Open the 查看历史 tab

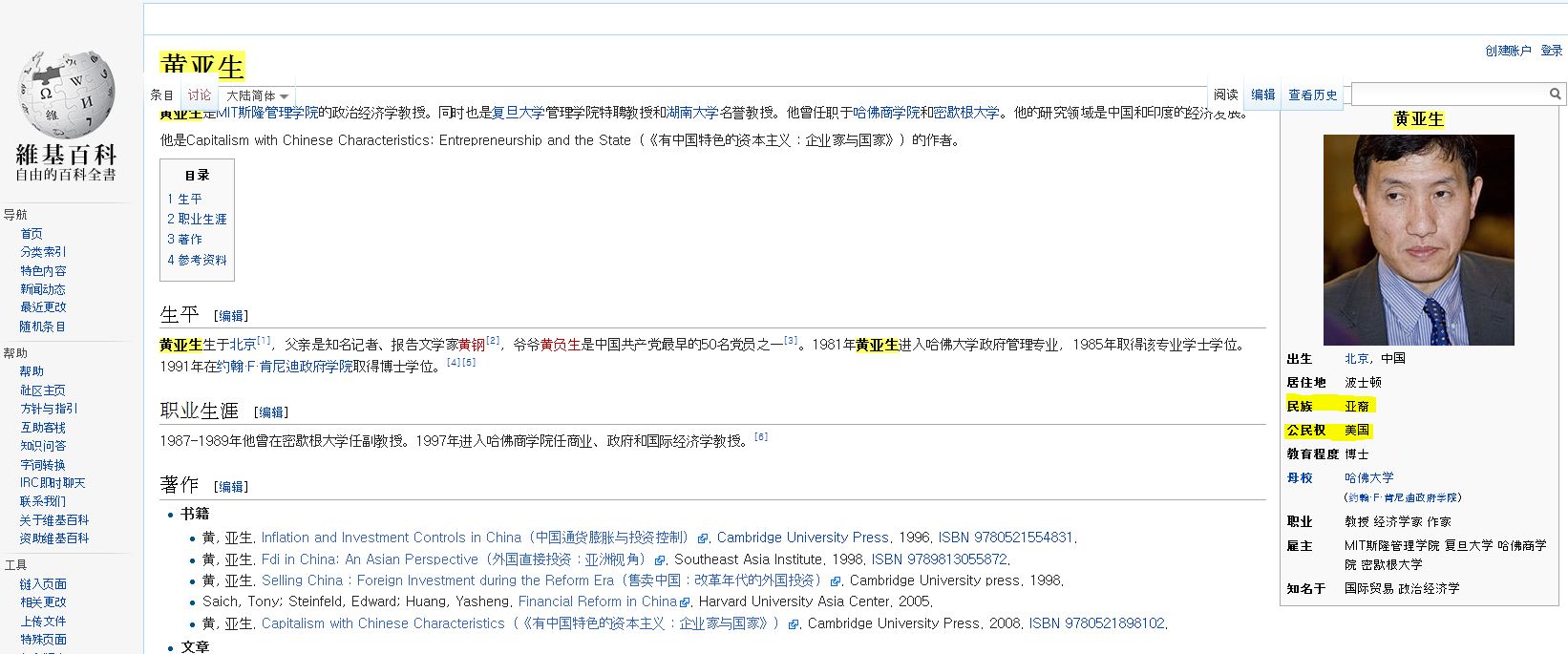[x=1313, y=95]
